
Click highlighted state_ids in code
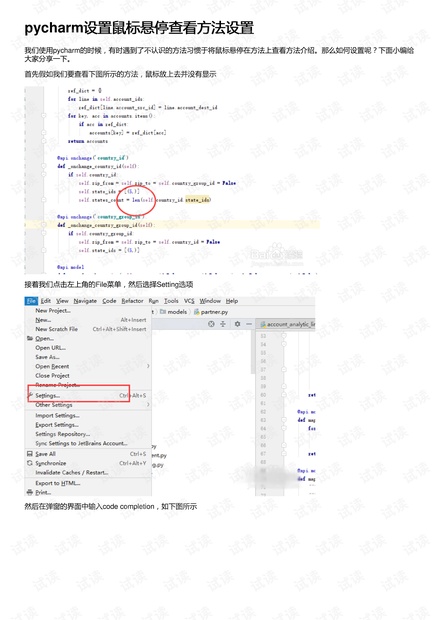(197, 200)
